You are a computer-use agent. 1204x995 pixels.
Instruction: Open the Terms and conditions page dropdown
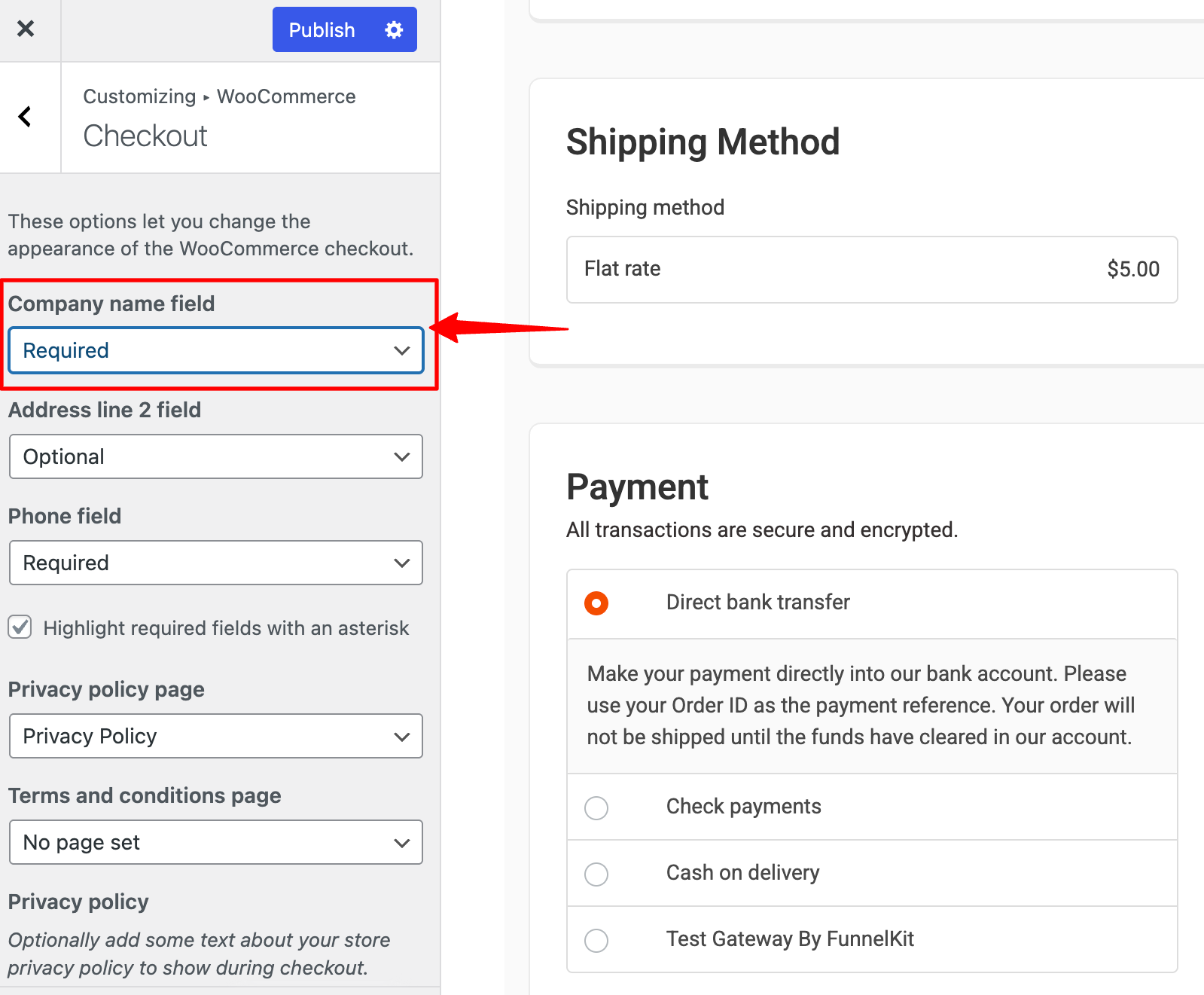216,842
